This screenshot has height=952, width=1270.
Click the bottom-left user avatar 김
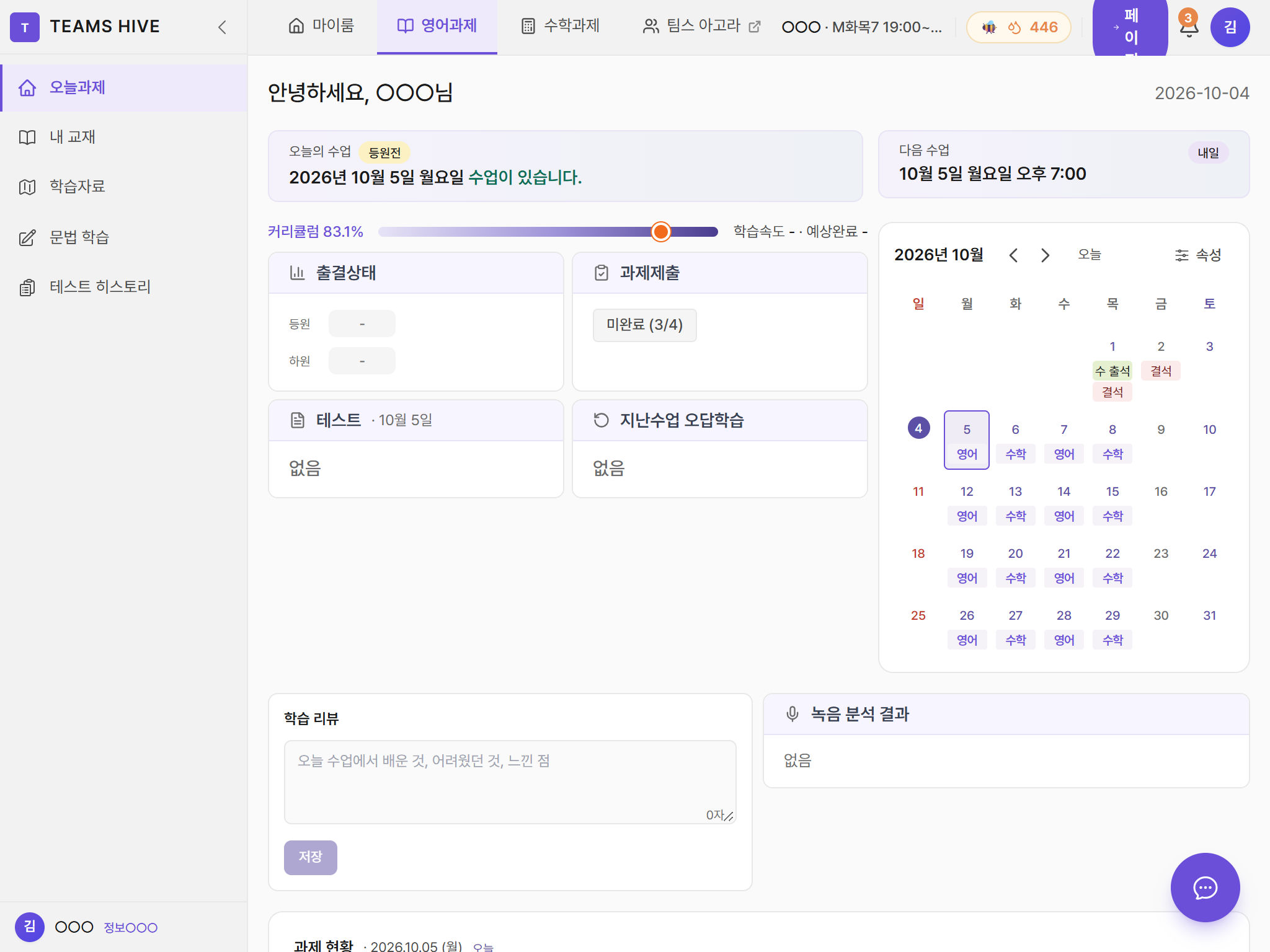point(29,927)
